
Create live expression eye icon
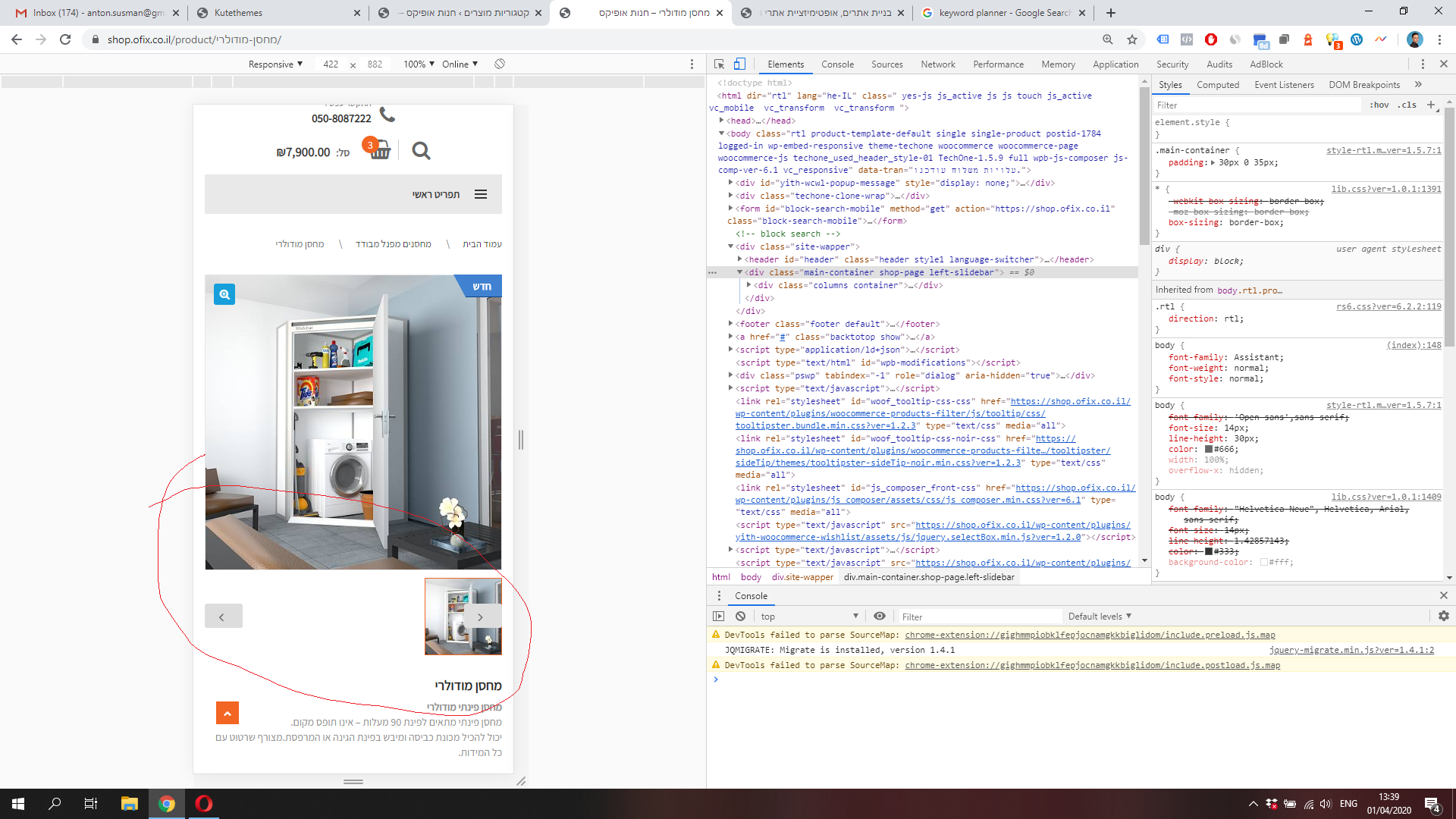[x=880, y=617]
